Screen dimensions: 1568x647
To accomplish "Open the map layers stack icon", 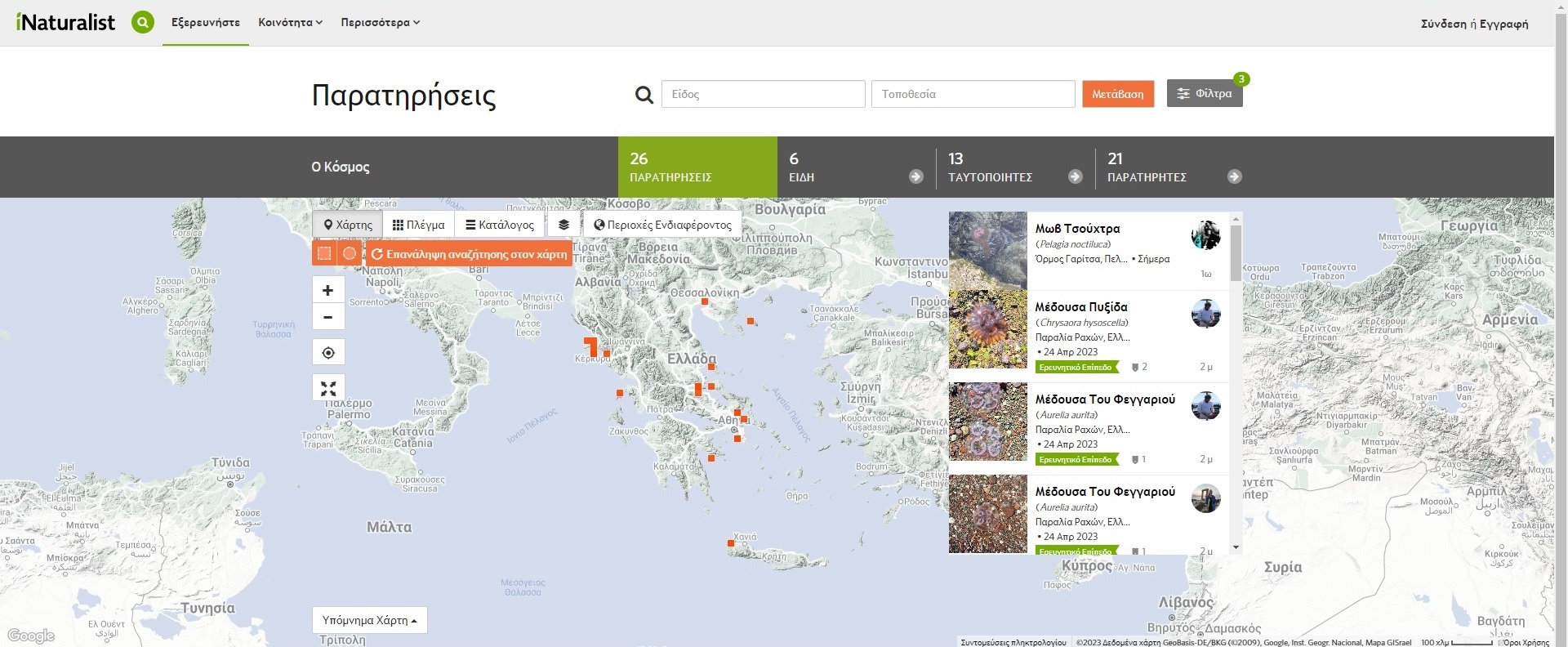I will click(563, 225).
